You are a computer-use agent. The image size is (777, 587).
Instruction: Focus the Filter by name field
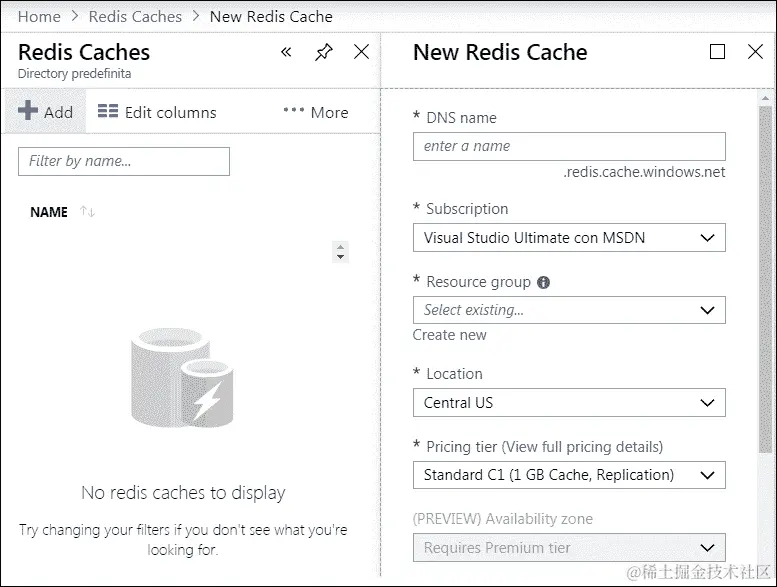click(x=124, y=161)
